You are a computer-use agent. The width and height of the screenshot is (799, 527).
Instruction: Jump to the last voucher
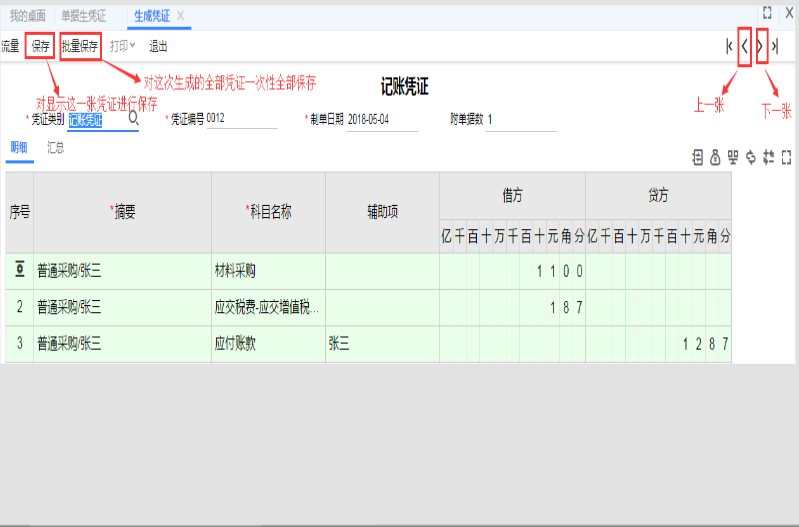[776, 46]
